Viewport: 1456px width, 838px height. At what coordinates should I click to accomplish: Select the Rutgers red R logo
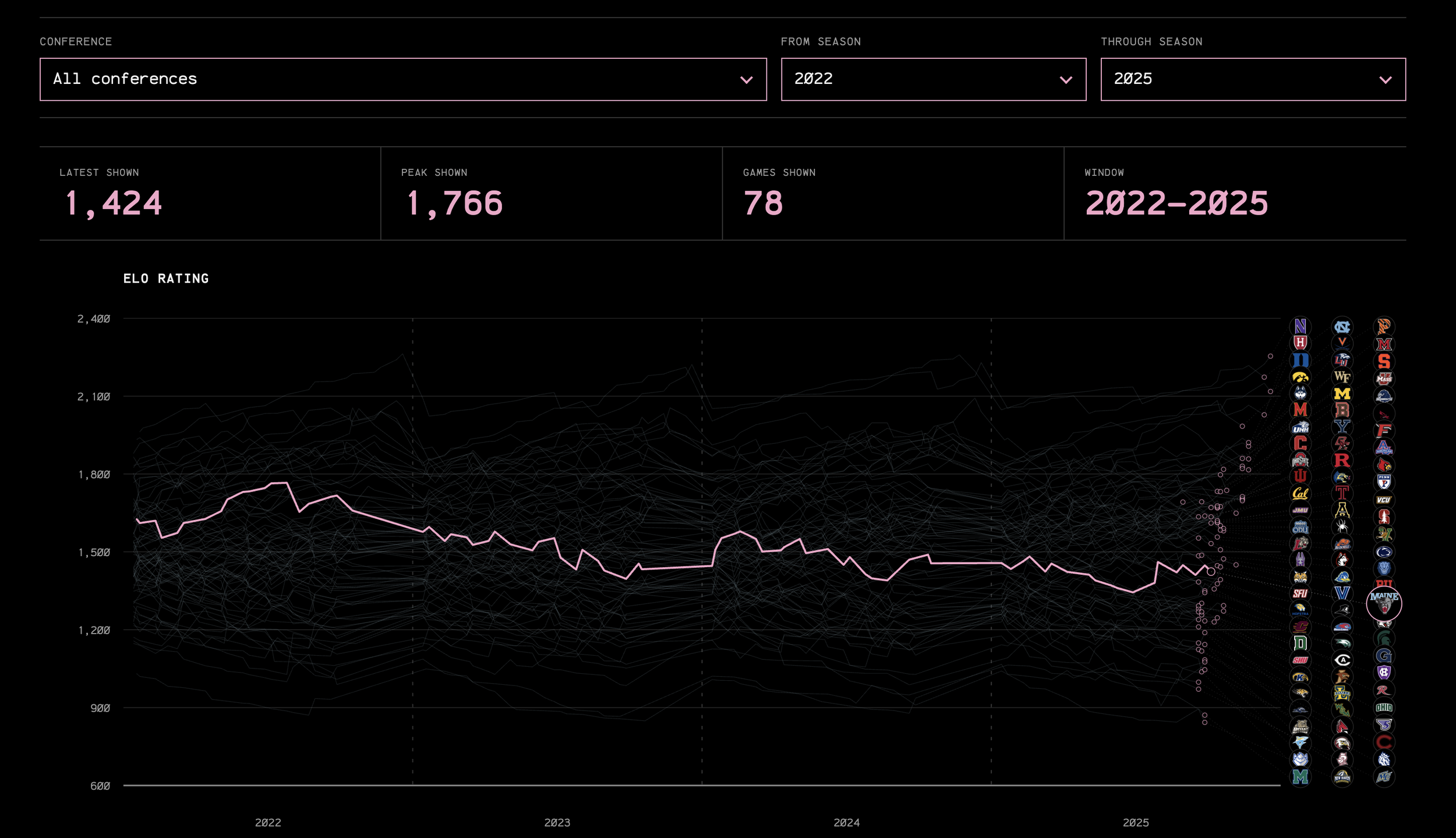tap(1342, 461)
